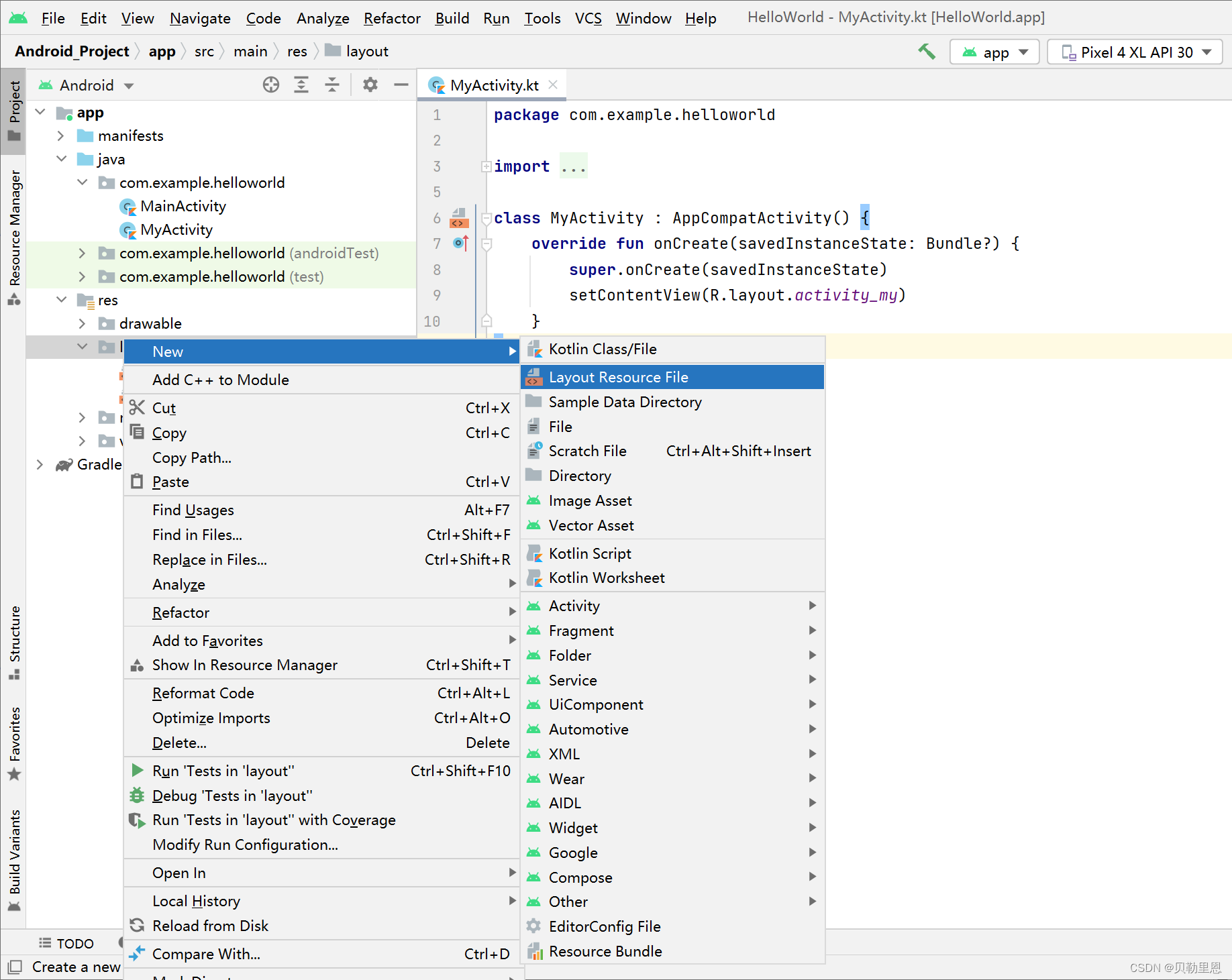Expand the manifests folder
The image size is (1232, 980).
coord(61,135)
